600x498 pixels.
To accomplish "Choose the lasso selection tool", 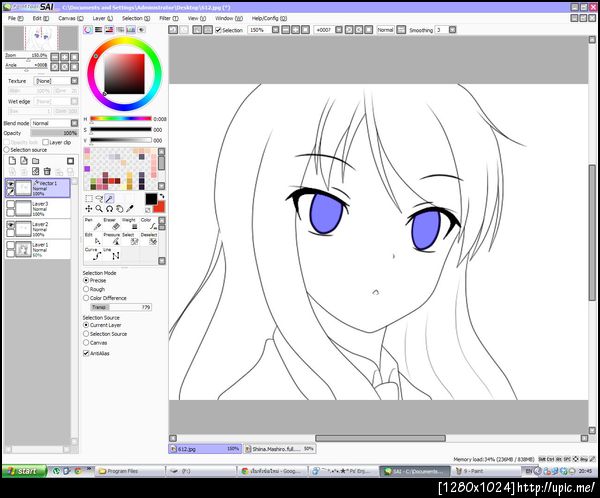I will (99, 198).
